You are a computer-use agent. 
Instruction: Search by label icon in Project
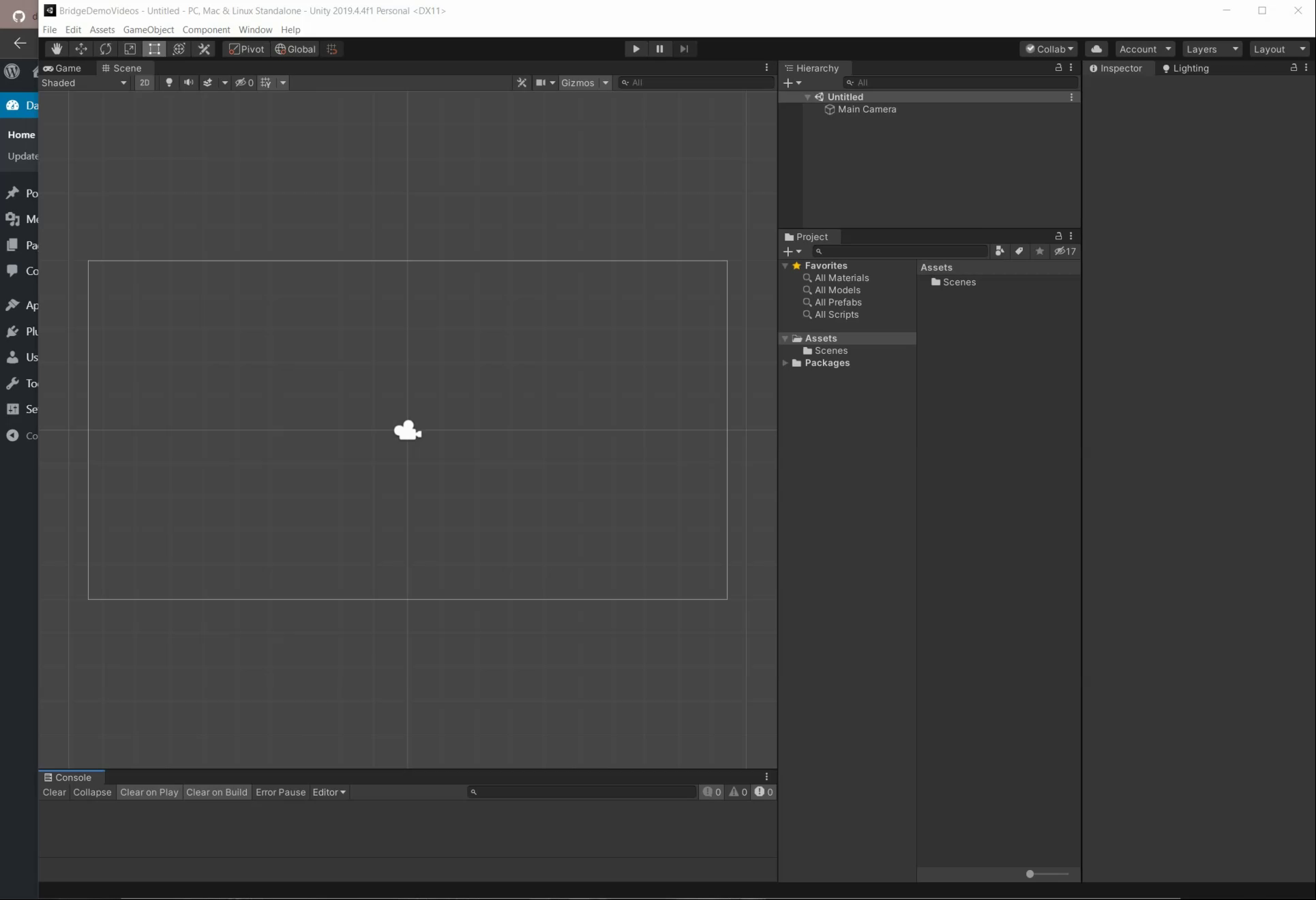tap(1019, 252)
